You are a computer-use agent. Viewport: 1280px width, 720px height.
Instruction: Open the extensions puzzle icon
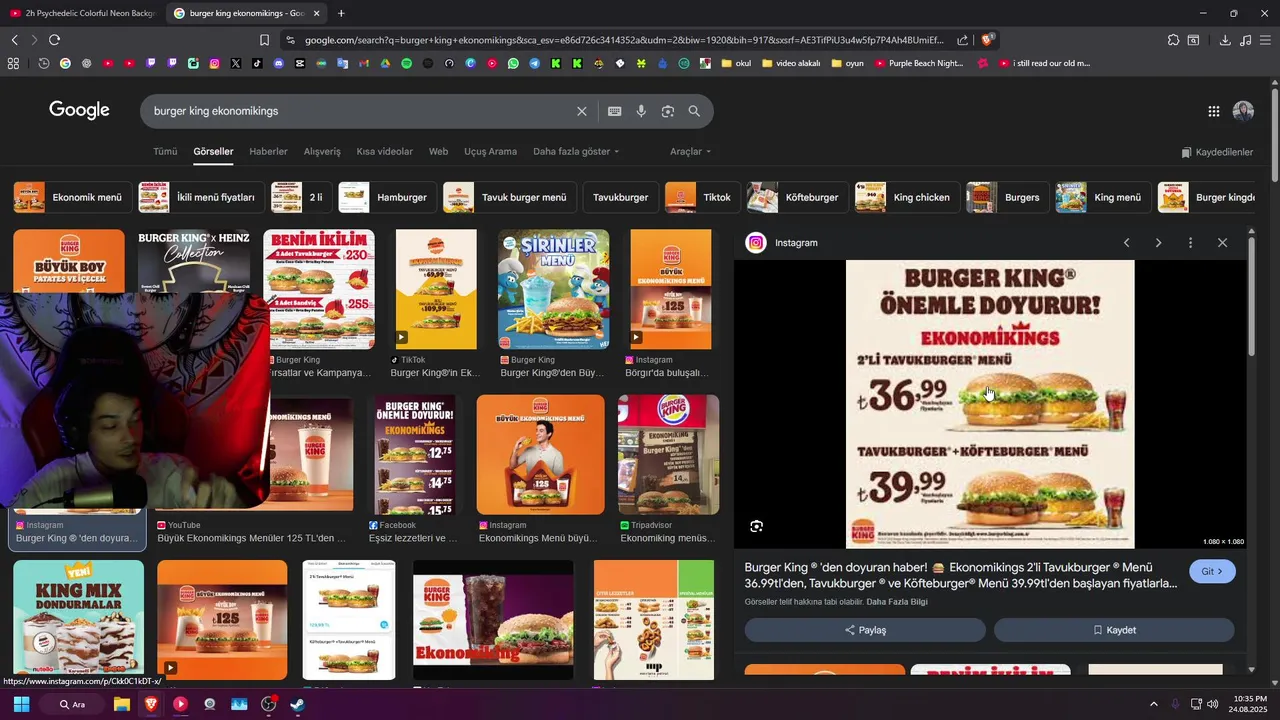coord(1173,40)
